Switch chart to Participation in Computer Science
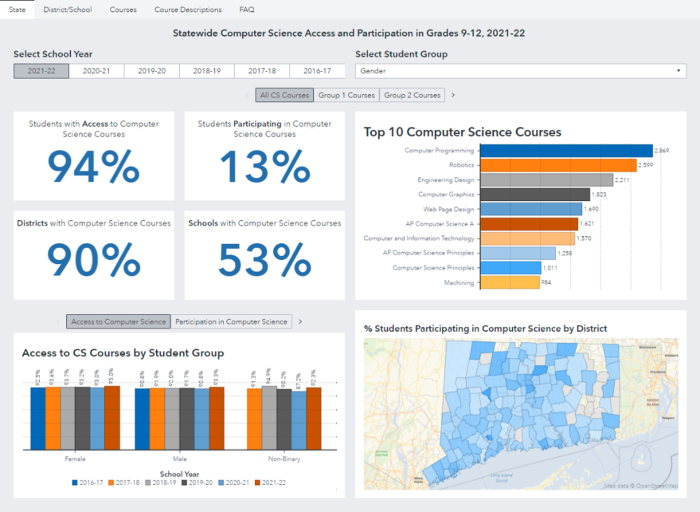Image resolution: width=700 pixels, height=512 pixels. point(232,322)
